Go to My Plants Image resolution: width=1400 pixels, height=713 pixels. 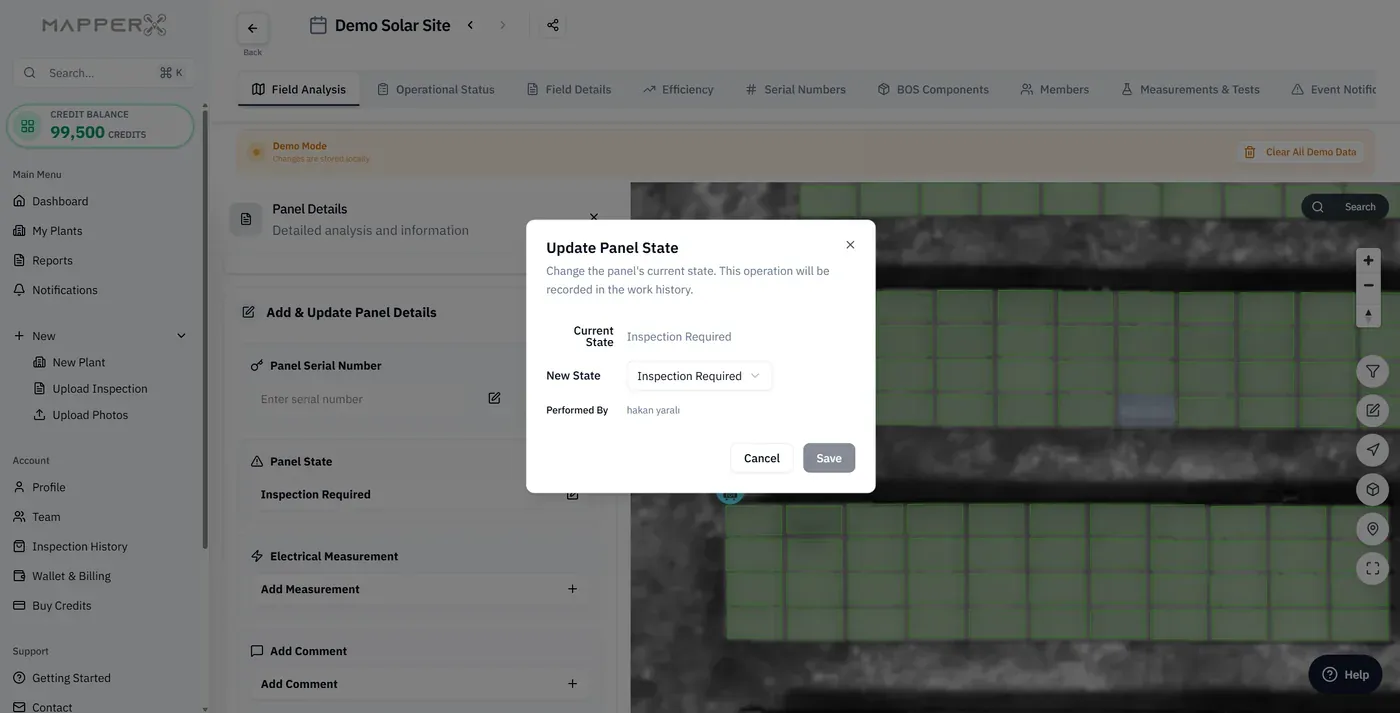pyautogui.click(x=57, y=231)
